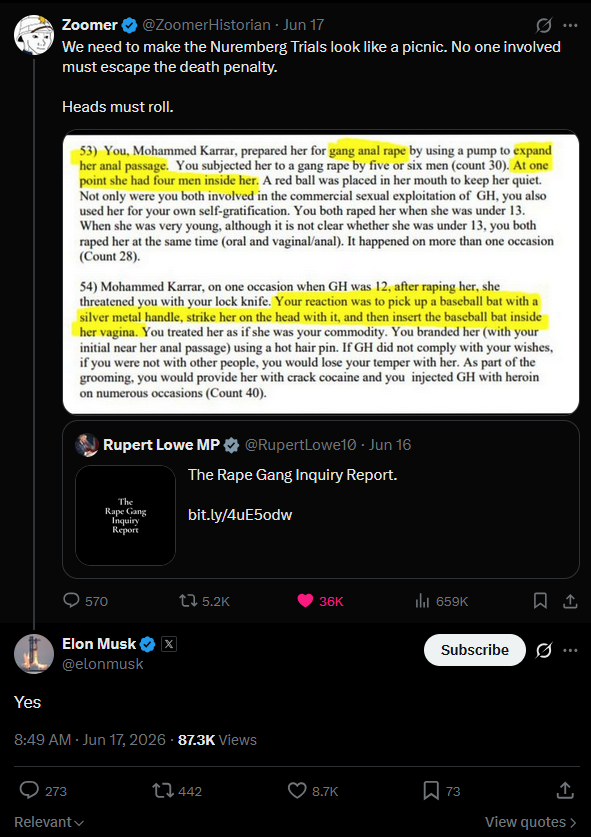The image size is (591, 837).
Task: Unlike Zoomer's post with 36K likes
Action: coord(320,601)
